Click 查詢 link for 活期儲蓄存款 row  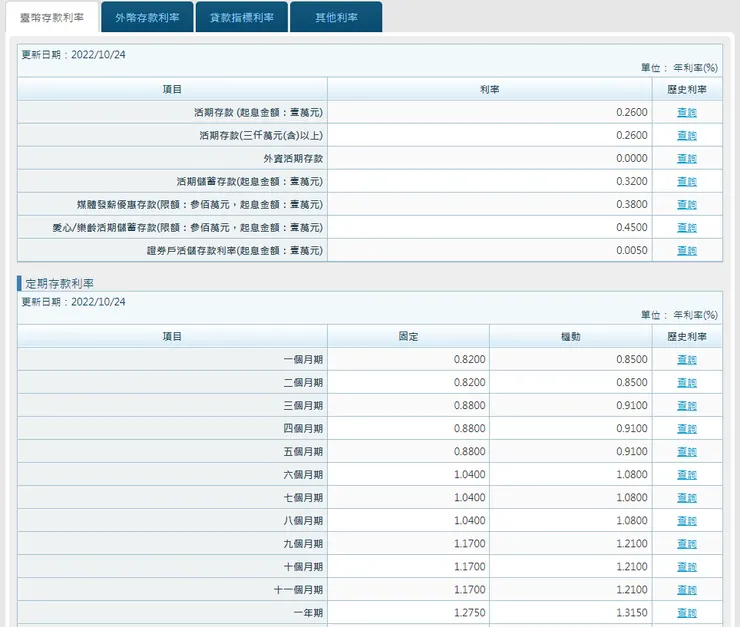tap(687, 182)
